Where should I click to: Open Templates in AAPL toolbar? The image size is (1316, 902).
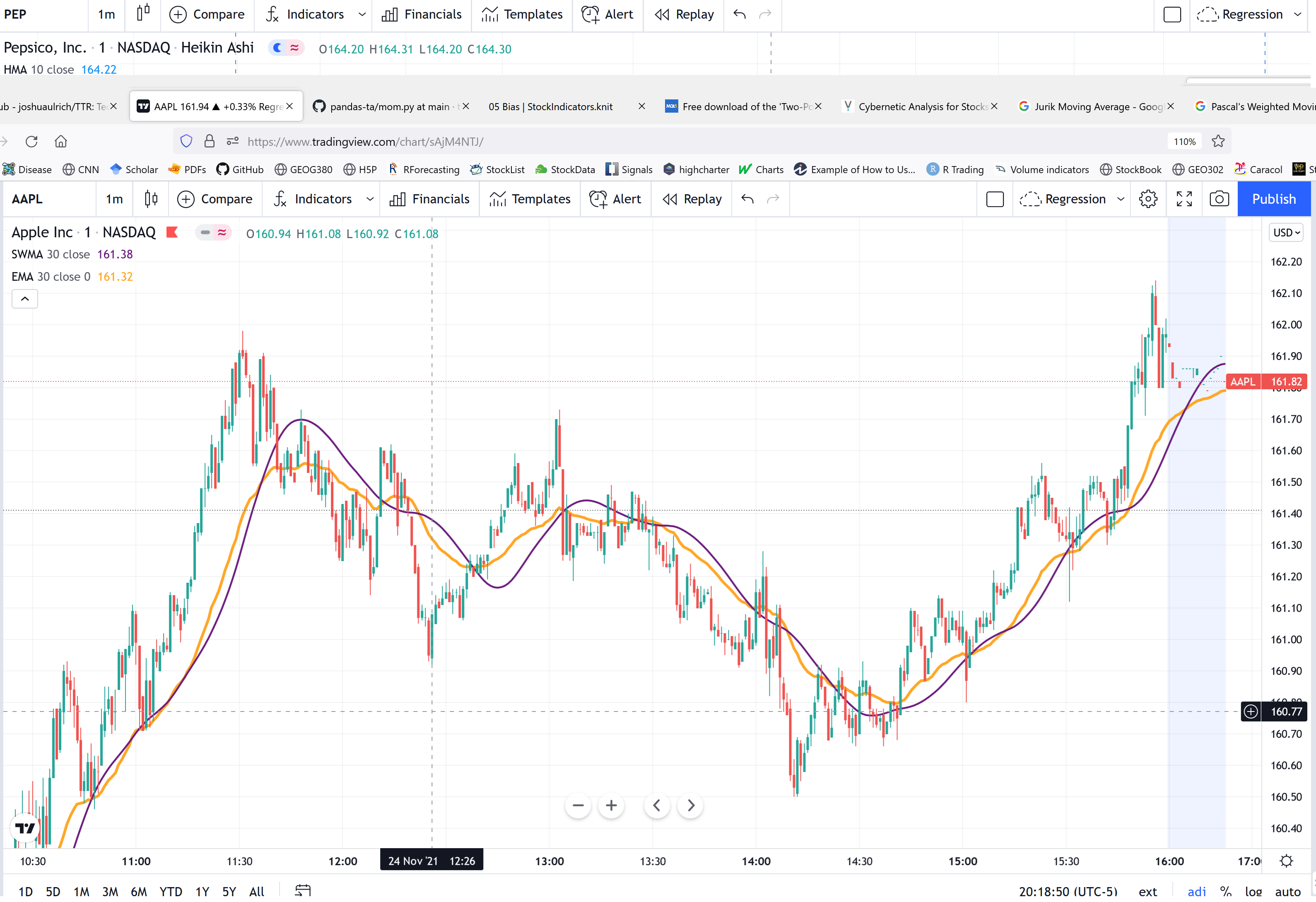click(x=530, y=199)
